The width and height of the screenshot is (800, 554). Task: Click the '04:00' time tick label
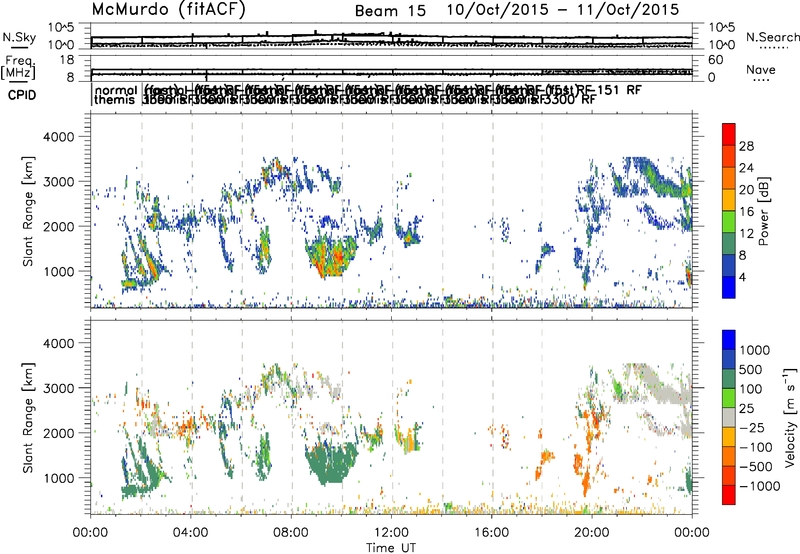click(x=191, y=533)
